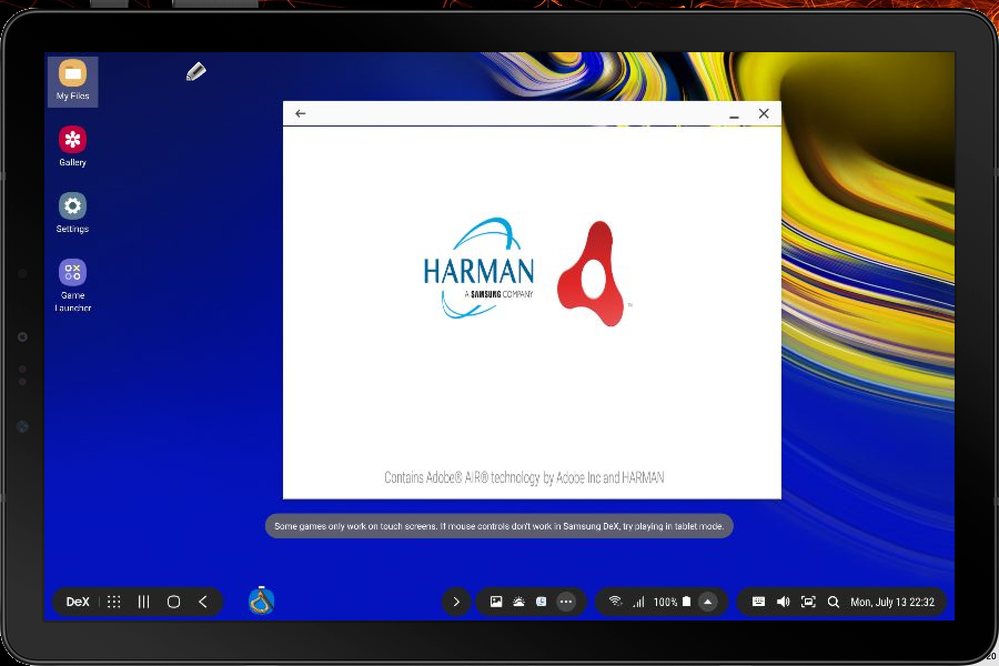Open the search magnifier icon
This screenshot has width=999, height=666.
click(833, 602)
